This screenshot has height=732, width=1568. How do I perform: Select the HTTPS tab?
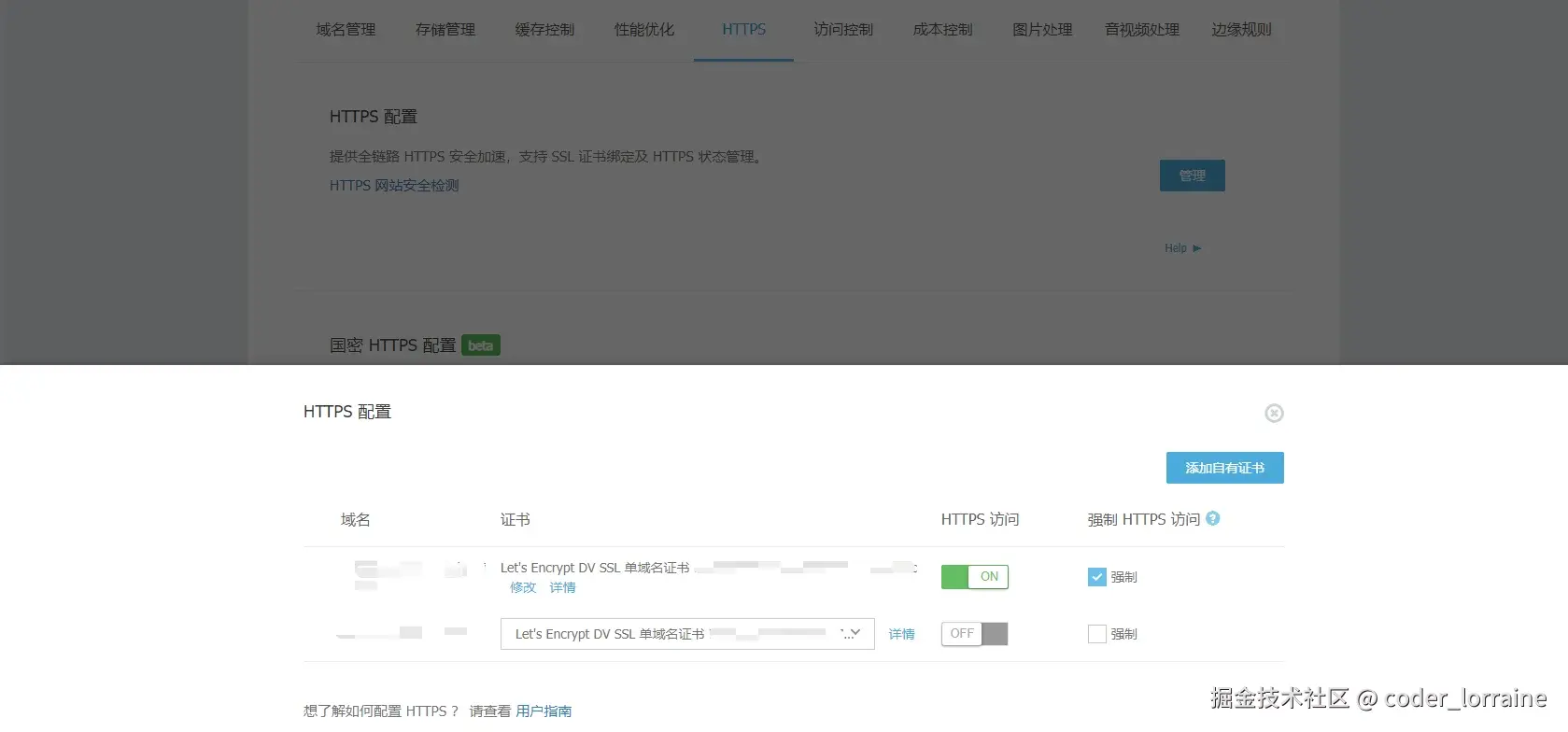tap(743, 30)
